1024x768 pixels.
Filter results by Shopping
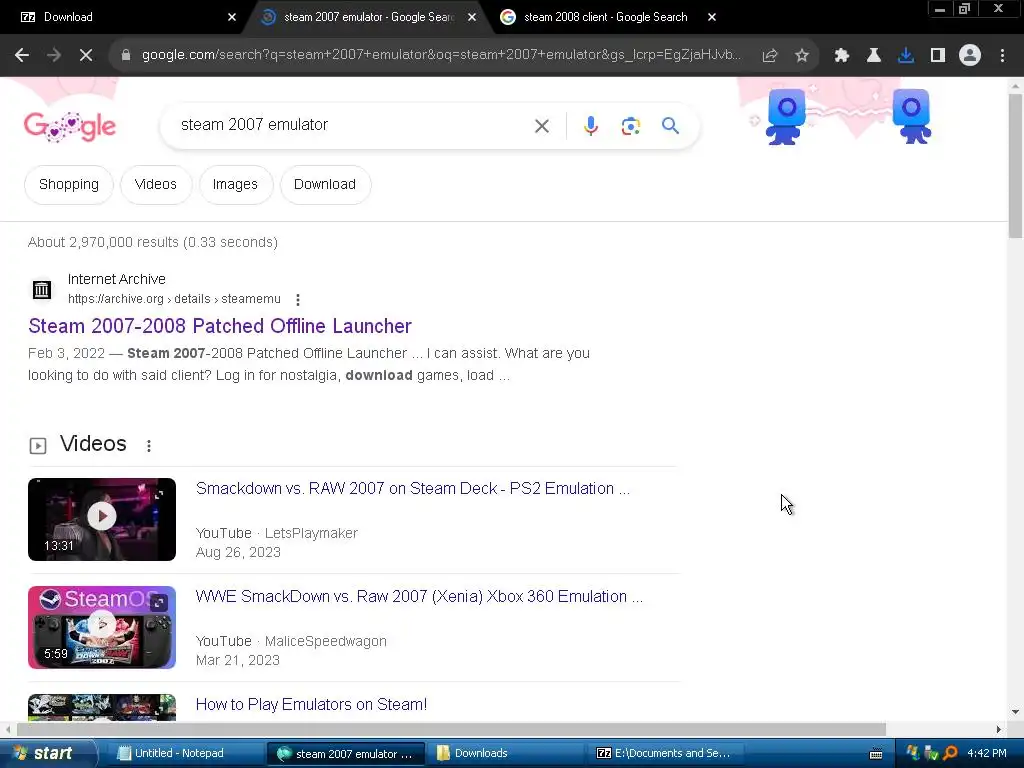[69, 185]
